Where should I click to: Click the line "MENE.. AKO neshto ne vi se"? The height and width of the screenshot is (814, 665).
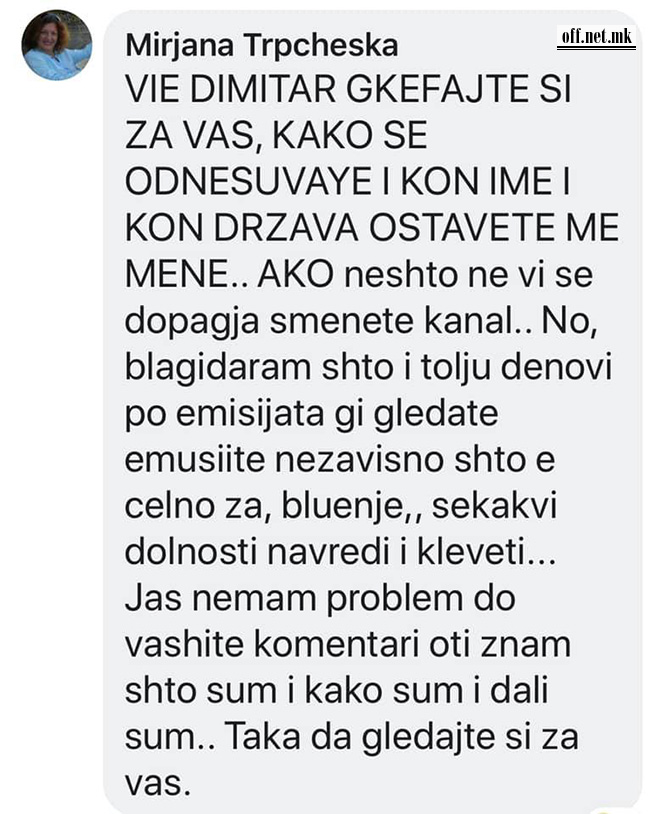pyautogui.click(x=359, y=274)
